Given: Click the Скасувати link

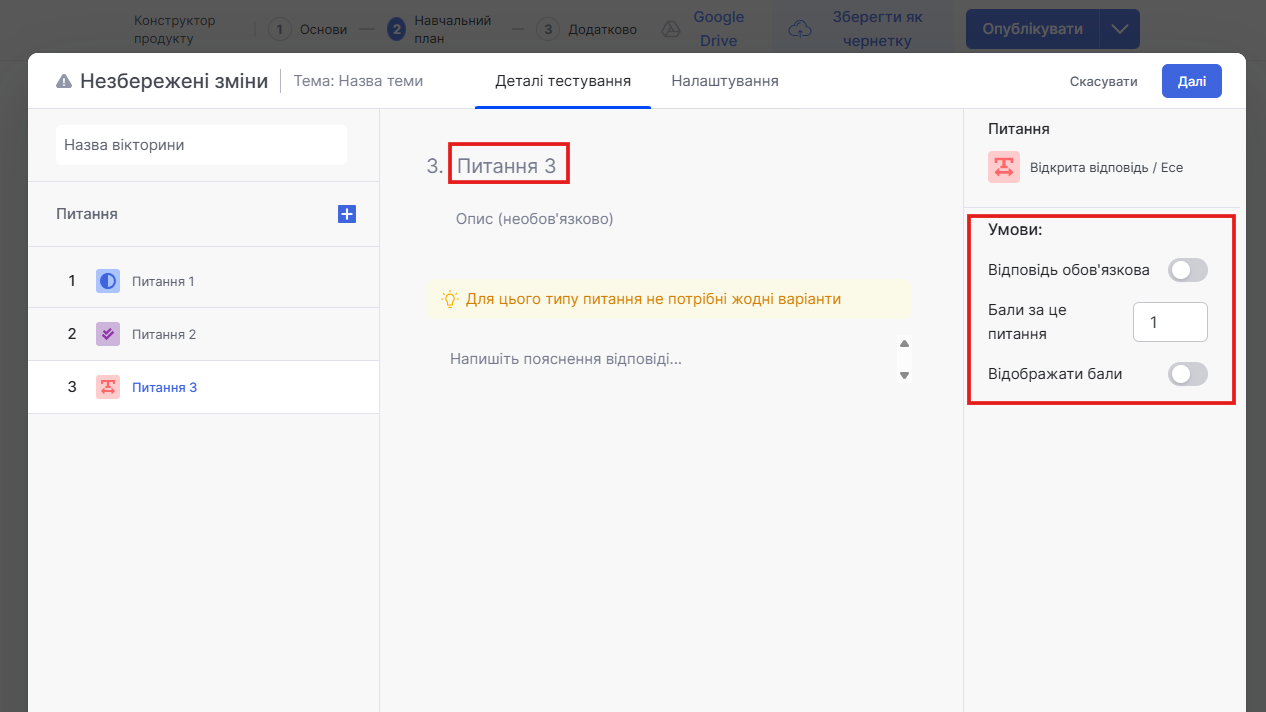Looking at the screenshot, I should 1103,82.
